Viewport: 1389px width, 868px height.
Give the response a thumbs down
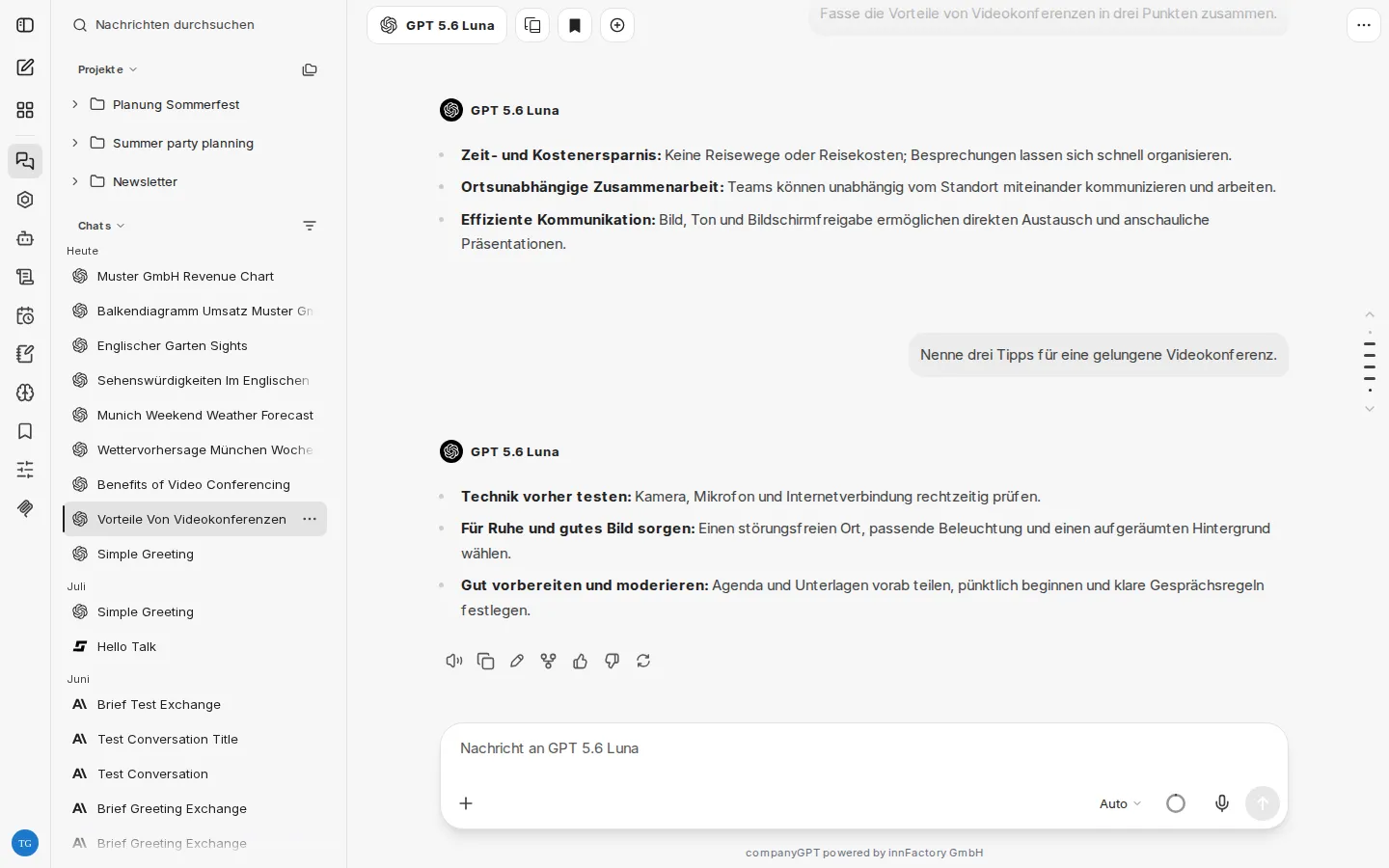coord(612,661)
